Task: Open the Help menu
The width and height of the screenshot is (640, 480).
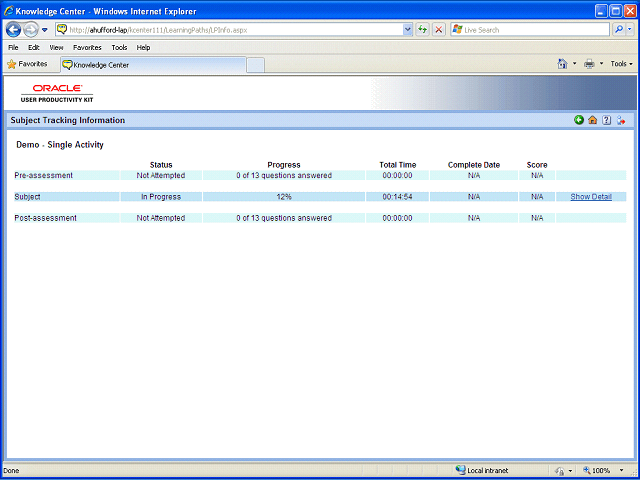Action: pyautogui.click(x=143, y=47)
